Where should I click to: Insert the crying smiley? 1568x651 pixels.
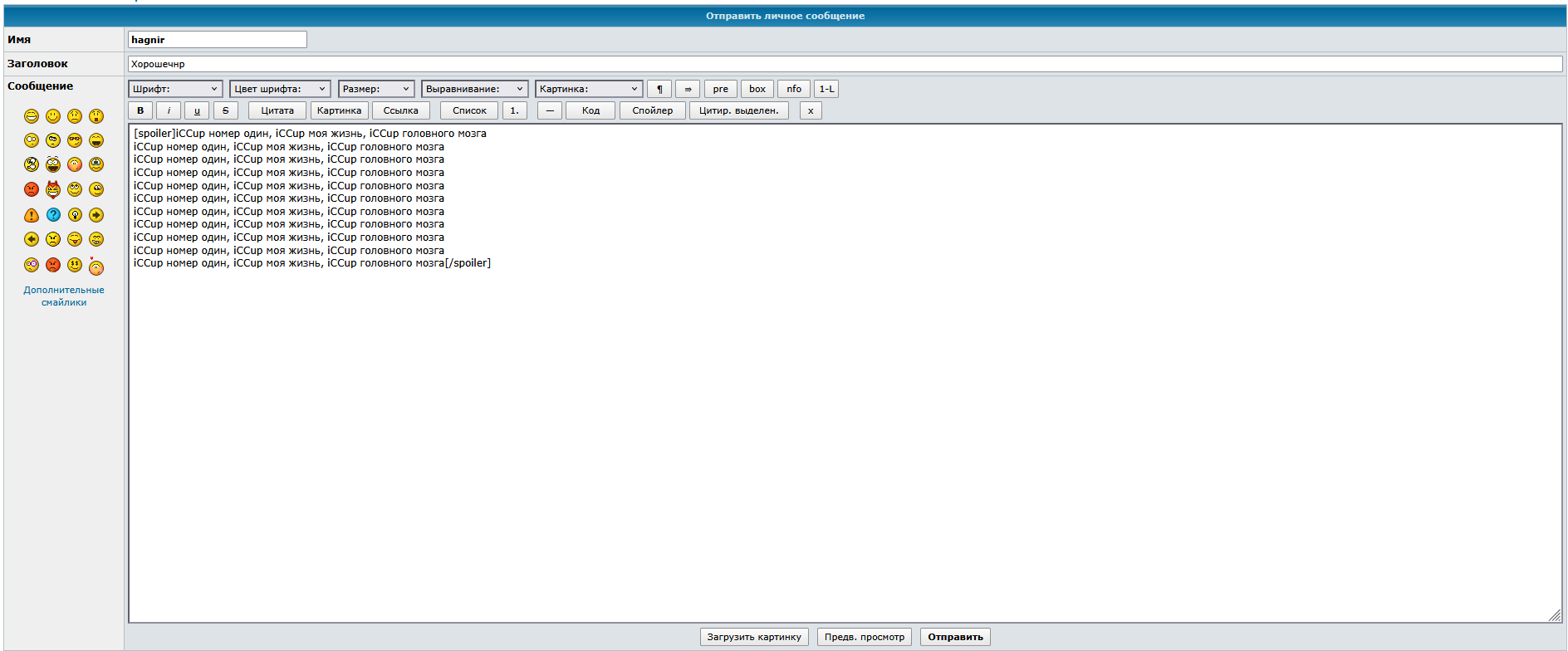click(96, 164)
